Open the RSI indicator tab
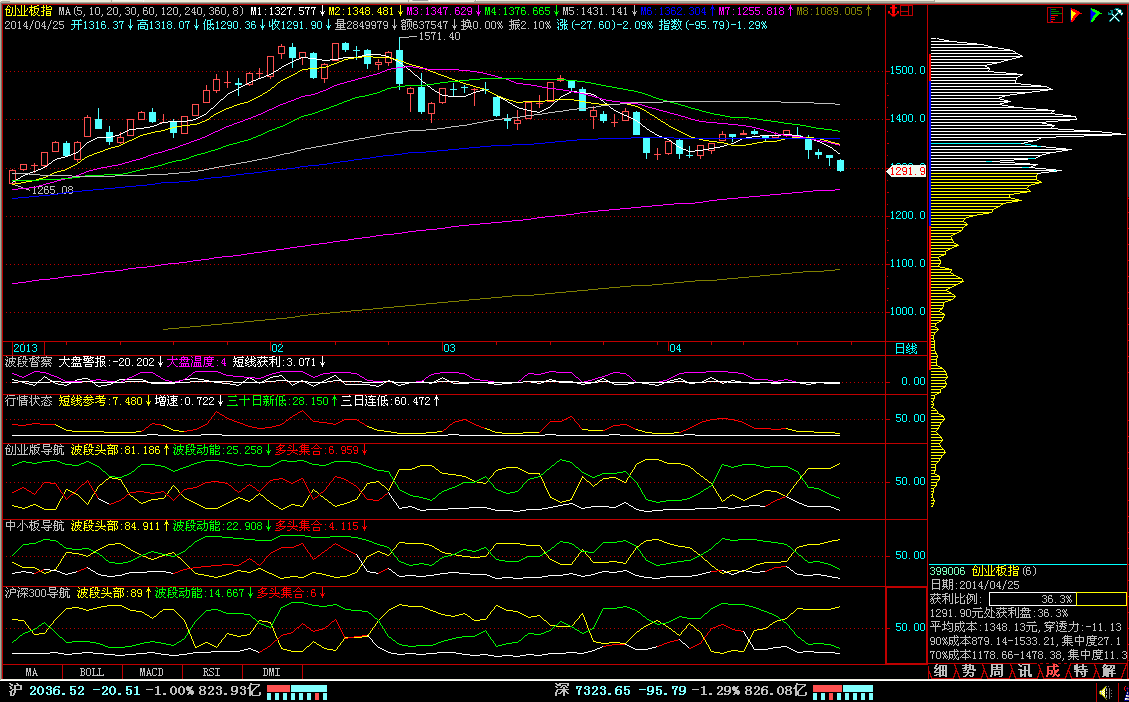The height and width of the screenshot is (702, 1129). point(211,671)
